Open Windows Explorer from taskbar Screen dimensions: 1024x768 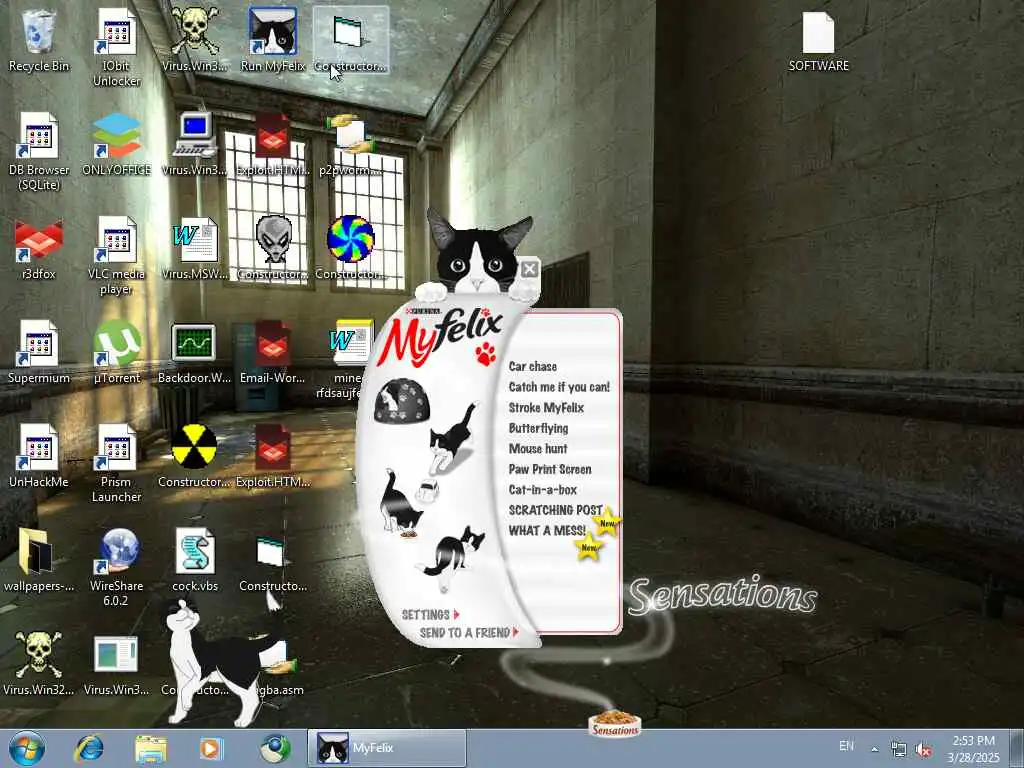click(x=150, y=748)
